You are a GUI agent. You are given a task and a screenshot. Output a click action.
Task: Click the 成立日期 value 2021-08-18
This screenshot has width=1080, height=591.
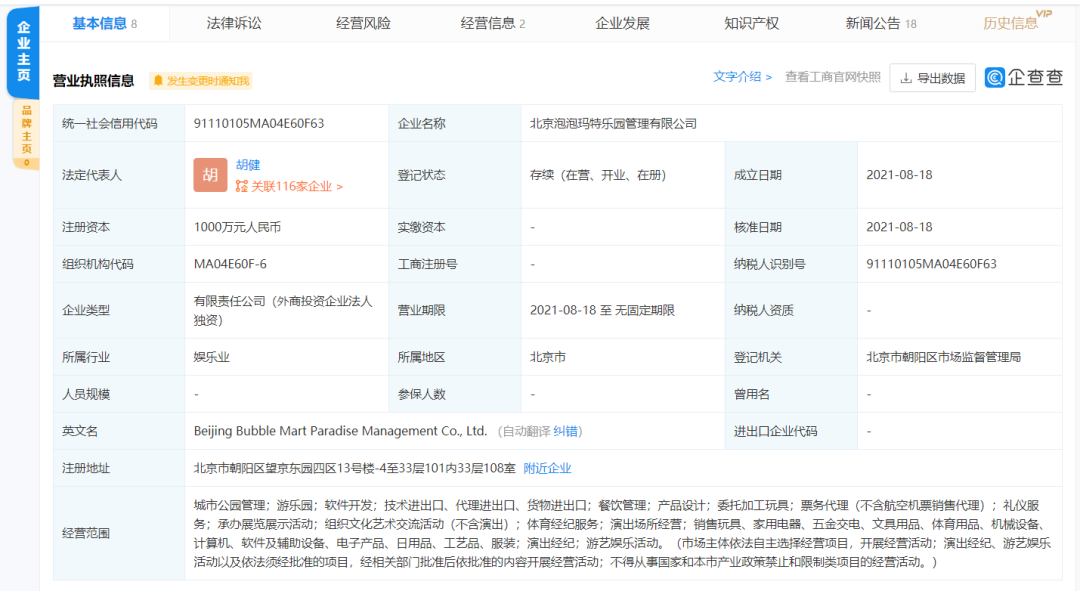click(900, 175)
